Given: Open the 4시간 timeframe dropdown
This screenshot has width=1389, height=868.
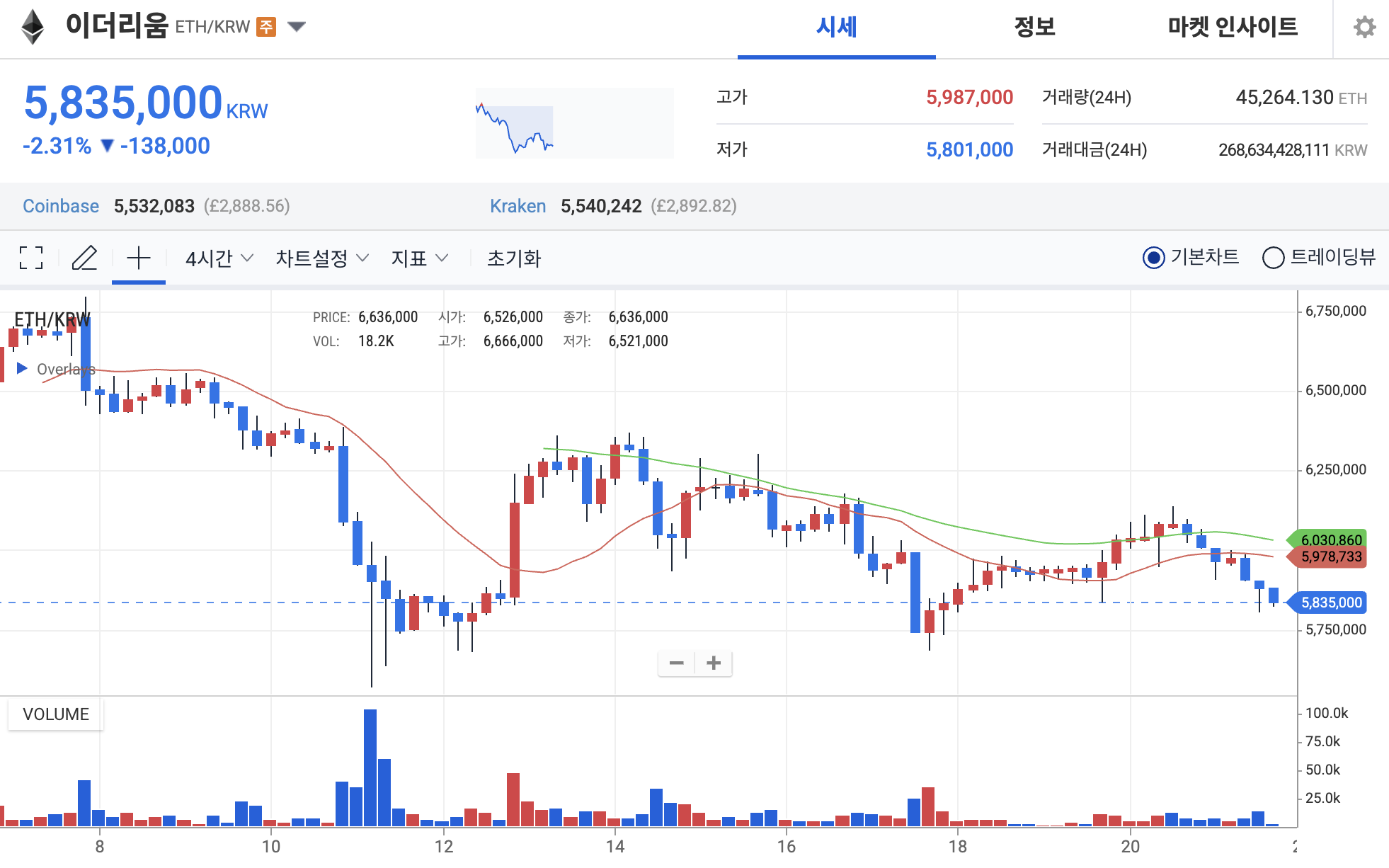Looking at the screenshot, I should (216, 258).
